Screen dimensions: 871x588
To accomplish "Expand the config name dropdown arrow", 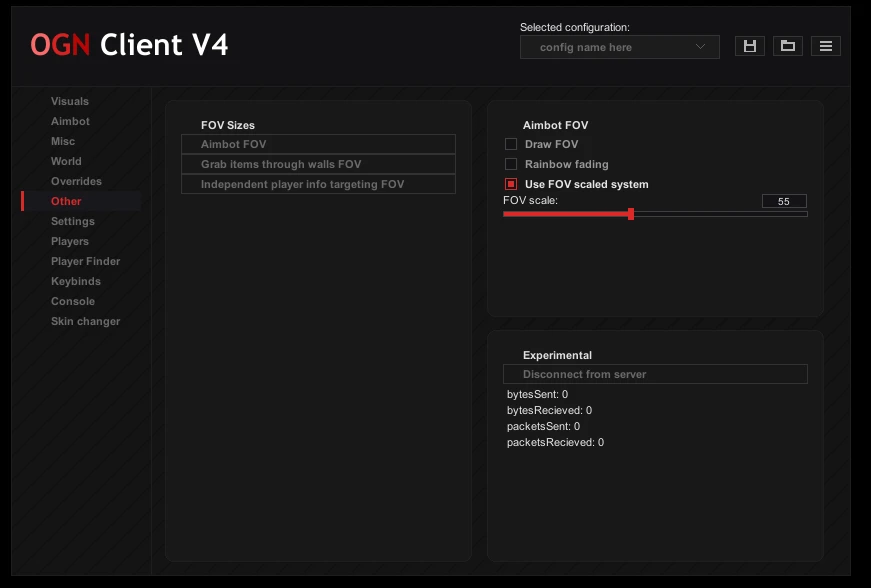I will click(700, 47).
